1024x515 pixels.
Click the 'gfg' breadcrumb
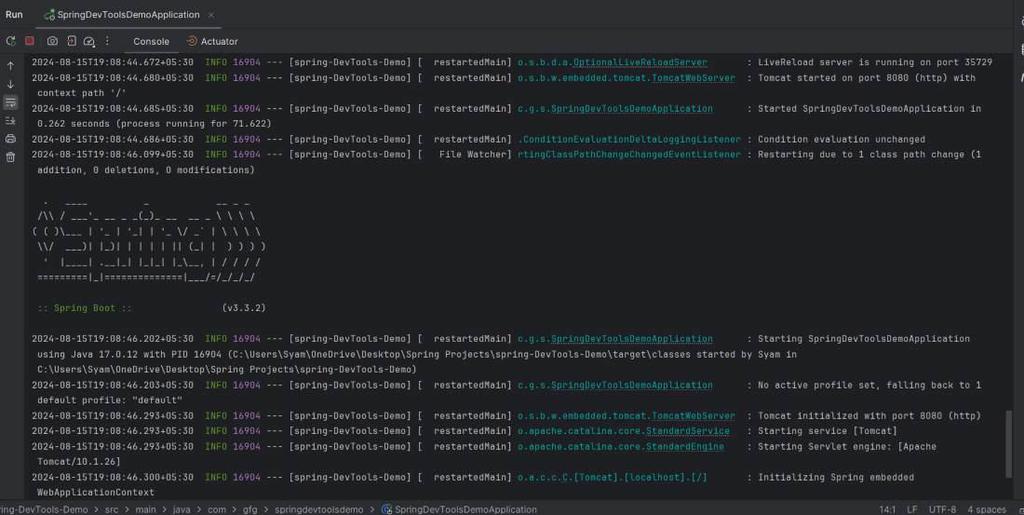[250, 509]
